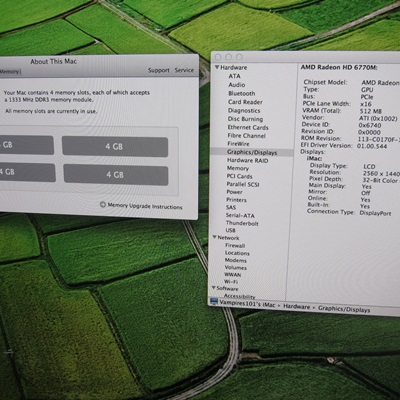The image size is (400, 400).
Task: Collapse the Hardware section triangle
Action: tap(217, 67)
